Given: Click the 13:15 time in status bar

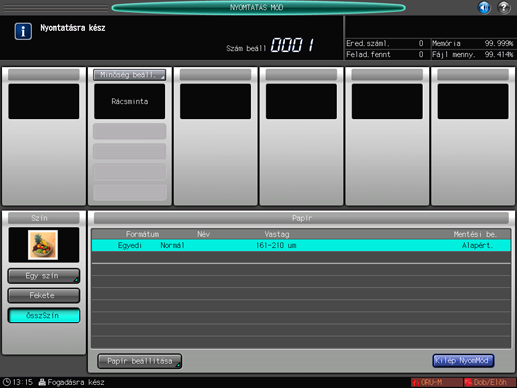Looking at the screenshot, I should point(23,382).
